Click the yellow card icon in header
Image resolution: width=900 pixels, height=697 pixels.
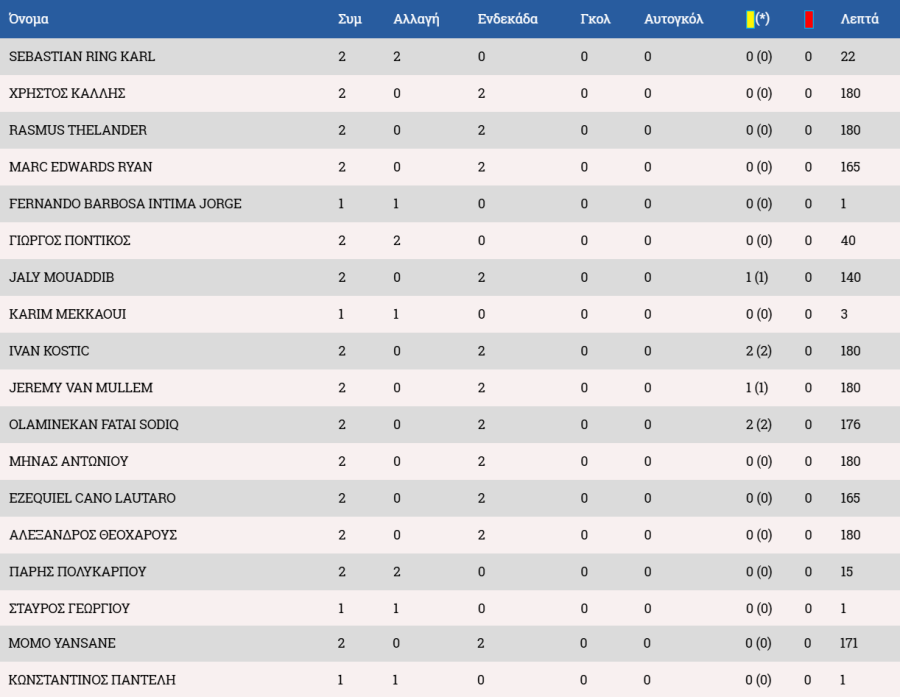(750, 20)
